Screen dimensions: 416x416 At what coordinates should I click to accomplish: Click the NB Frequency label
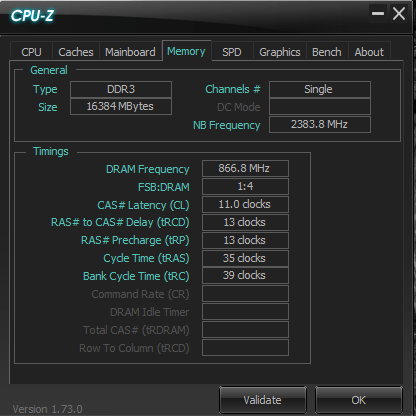coord(227,125)
